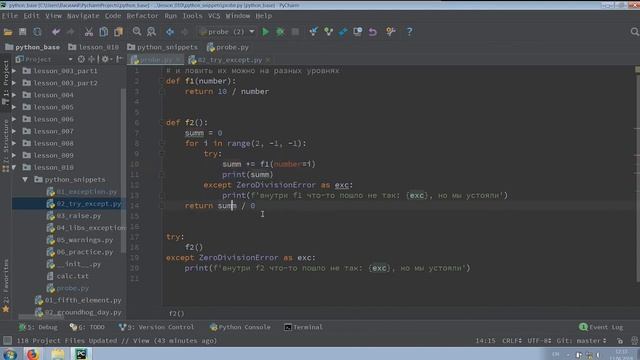This screenshot has height=360, width=640.
Task: Expand the lesson_006 folder
Action: [14, 119]
